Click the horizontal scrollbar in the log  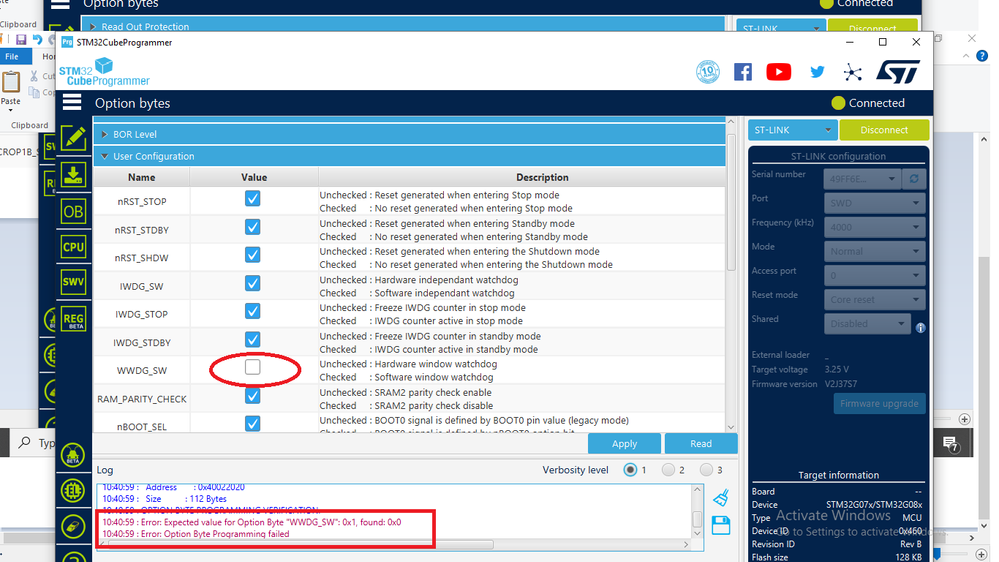click(x=301, y=545)
